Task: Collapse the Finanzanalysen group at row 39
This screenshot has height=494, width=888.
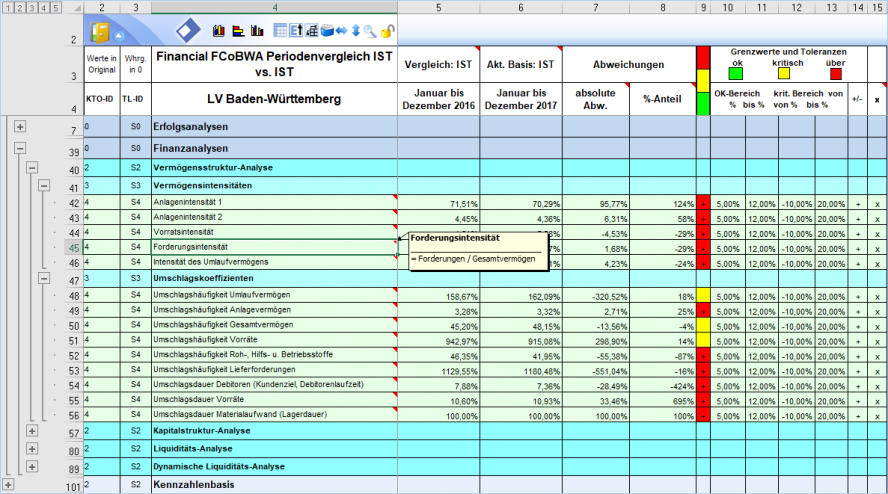Action: click(20, 149)
